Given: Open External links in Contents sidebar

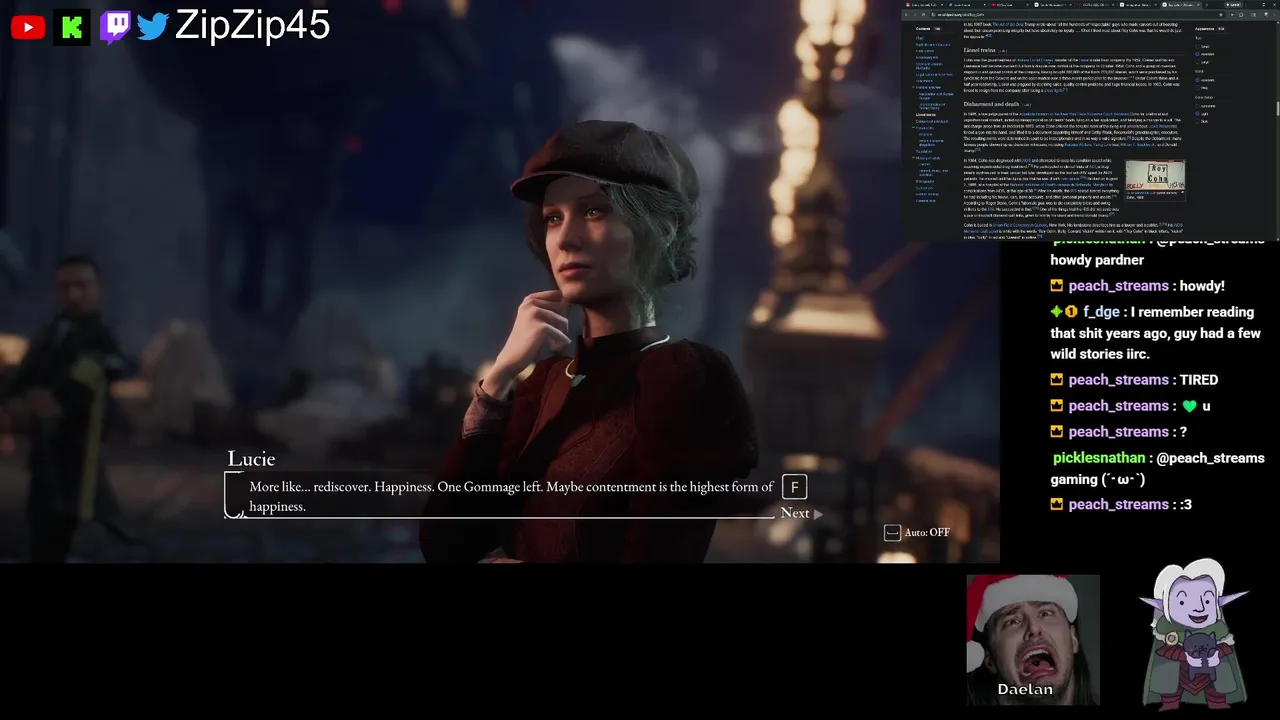Looking at the screenshot, I should pos(926,201).
